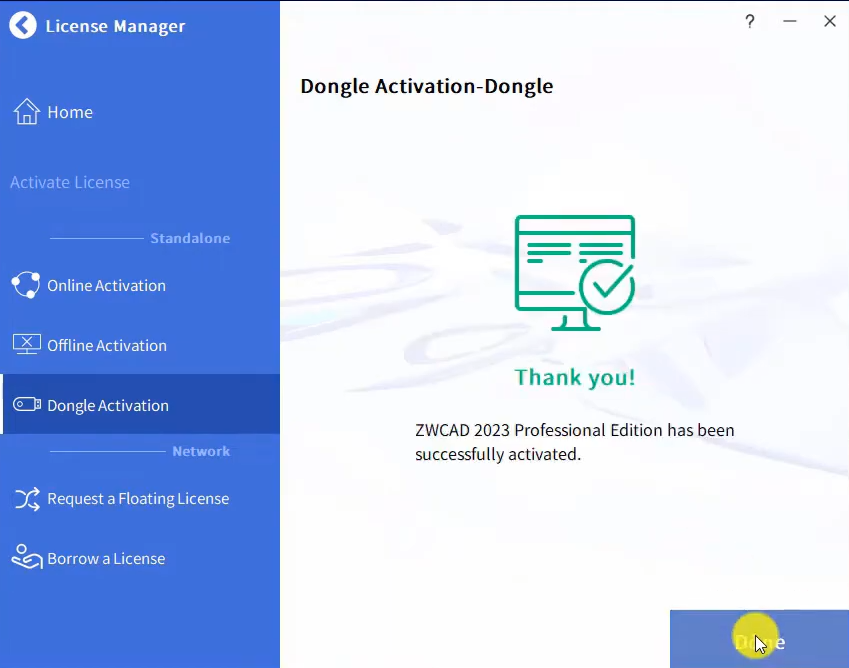Open the Dongle Activation menu item

141,404
